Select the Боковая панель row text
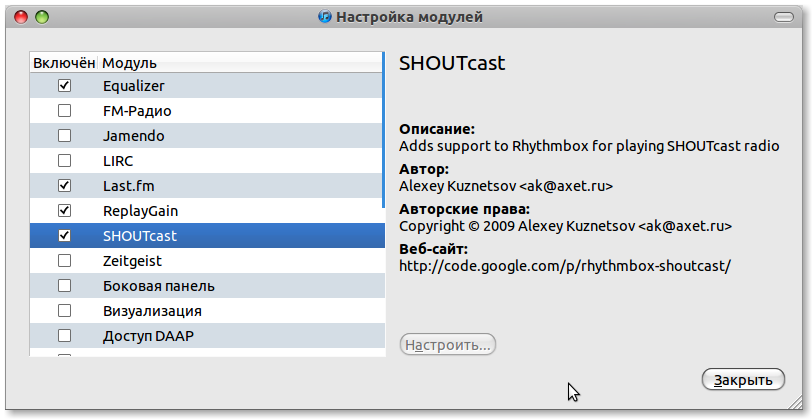 159,286
